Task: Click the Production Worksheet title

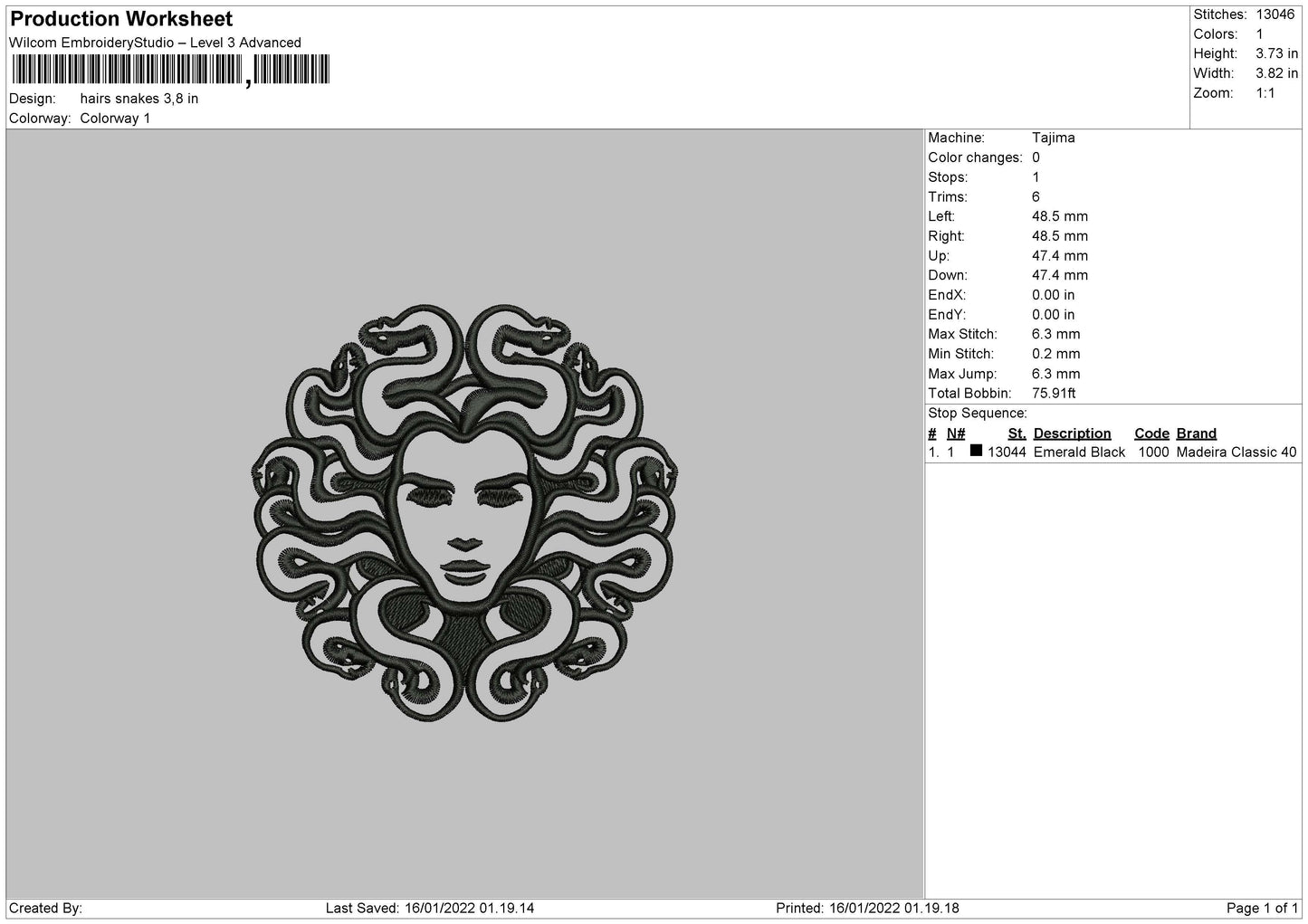Action: [121, 19]
